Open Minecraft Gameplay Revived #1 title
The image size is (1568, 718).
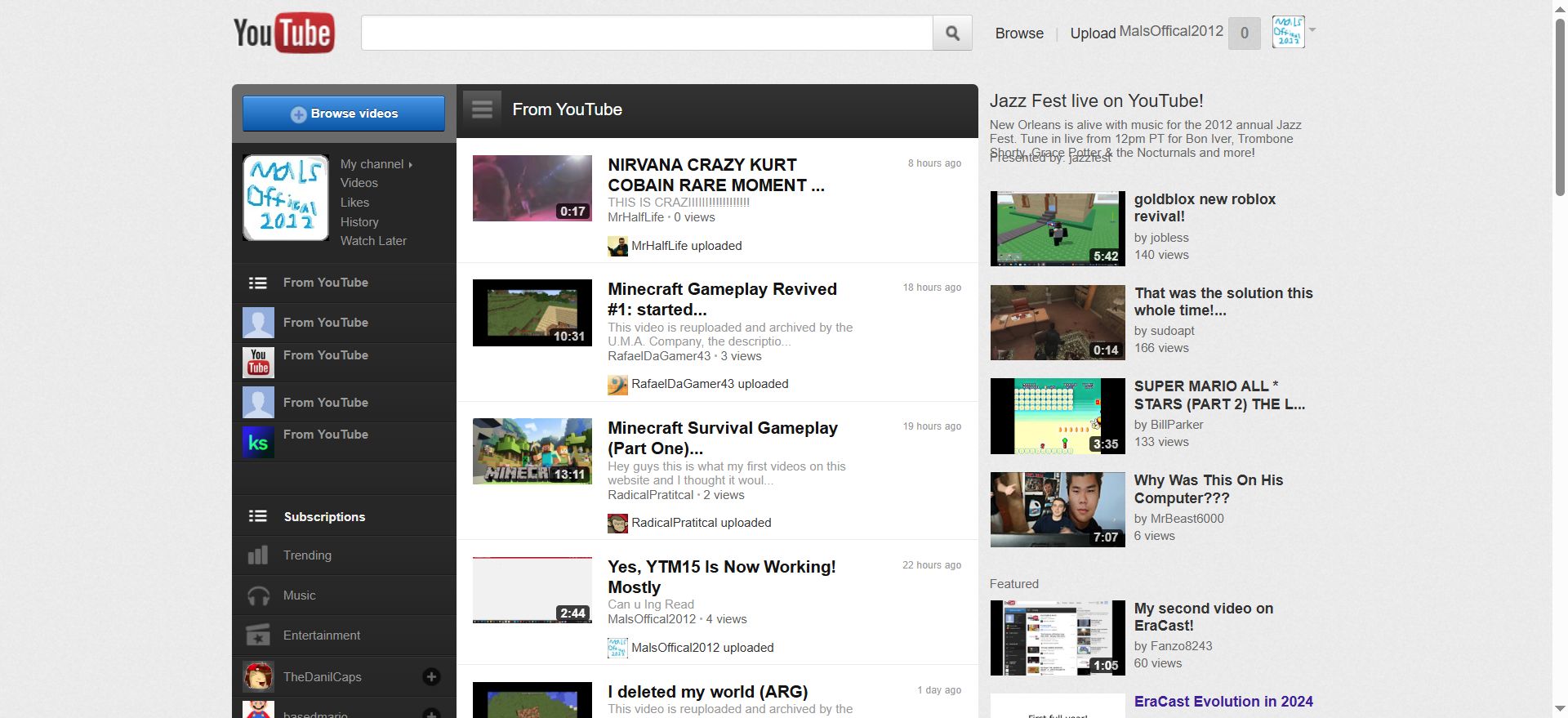point(722,299)
